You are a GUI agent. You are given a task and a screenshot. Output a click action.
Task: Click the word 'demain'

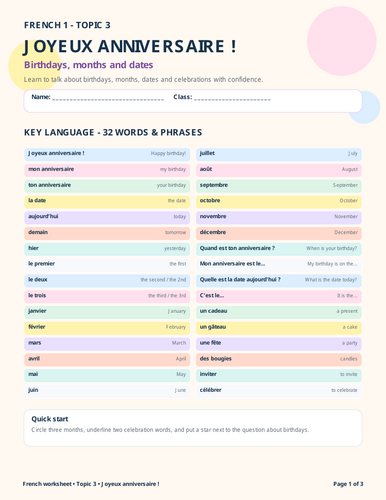click(38, 232)
